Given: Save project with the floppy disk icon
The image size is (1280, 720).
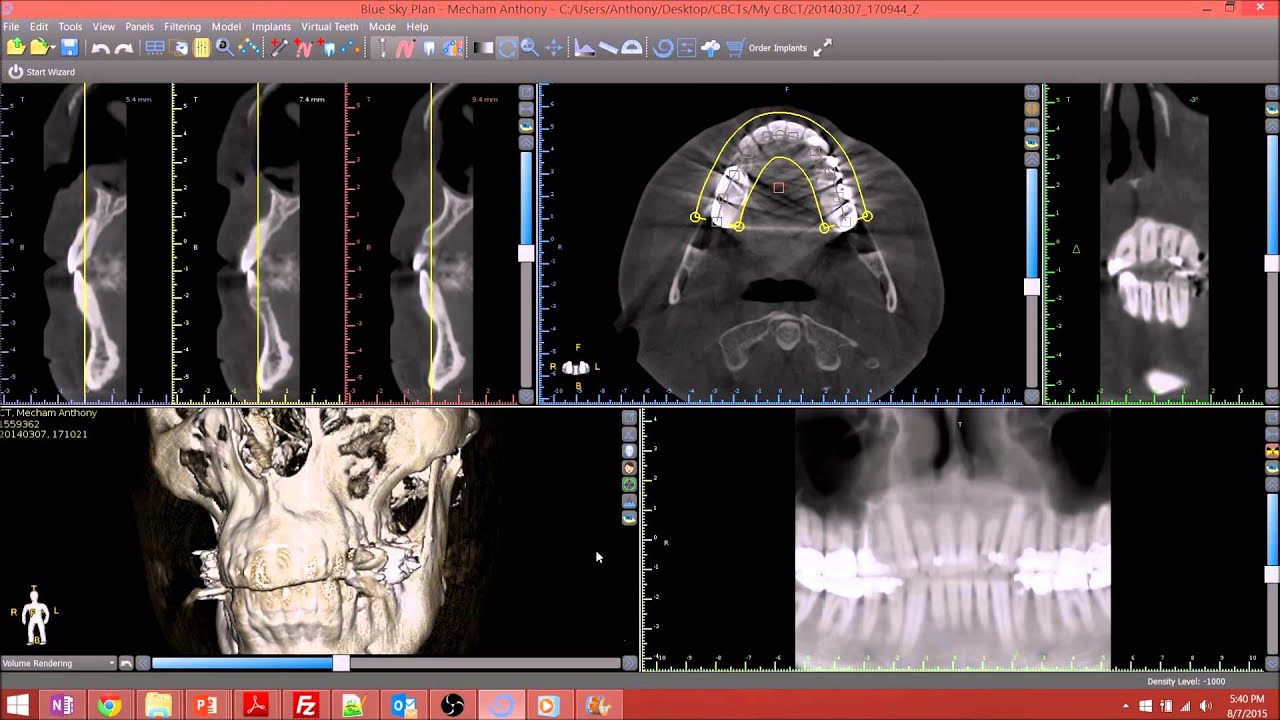Looking at the screenshot, I should (x=69, y=47).
